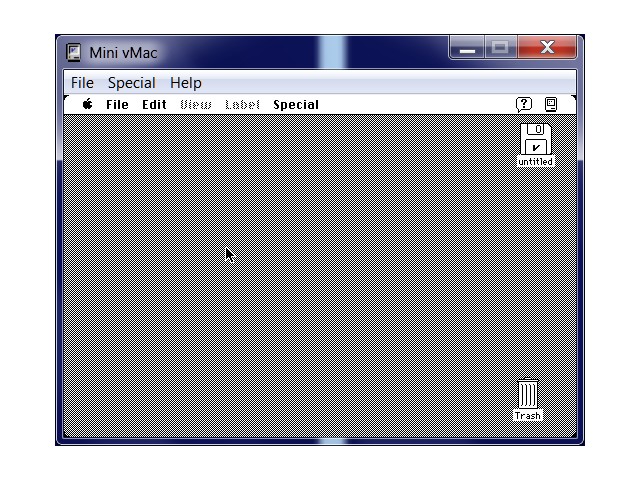Click the Balloon Help question mark icon

click(524, 104)
